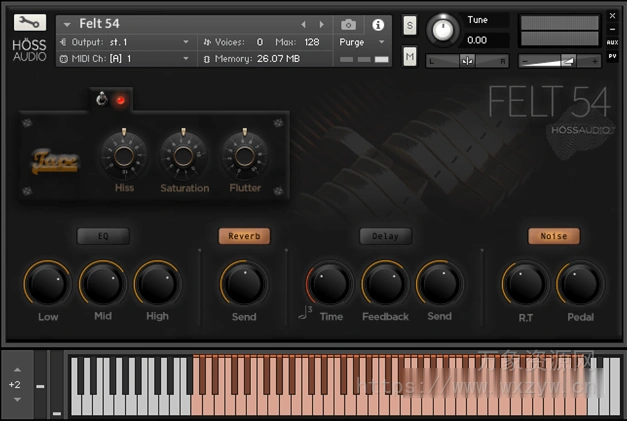The height and width of the screenshot is (421, 627).
Task: Click the EQ Low knob
Action: click(x=48, y=283)
